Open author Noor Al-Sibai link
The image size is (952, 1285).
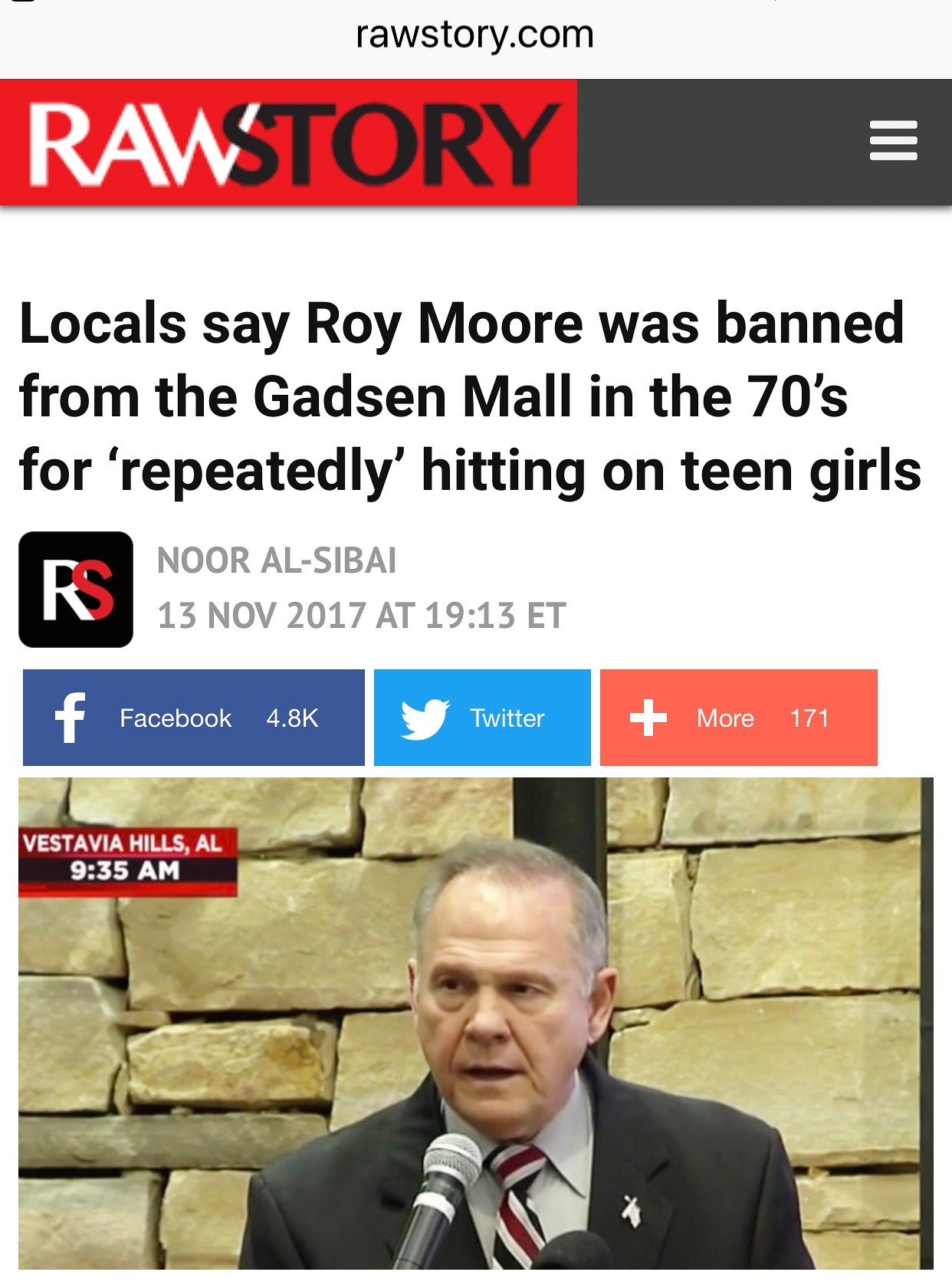[277, 560]
